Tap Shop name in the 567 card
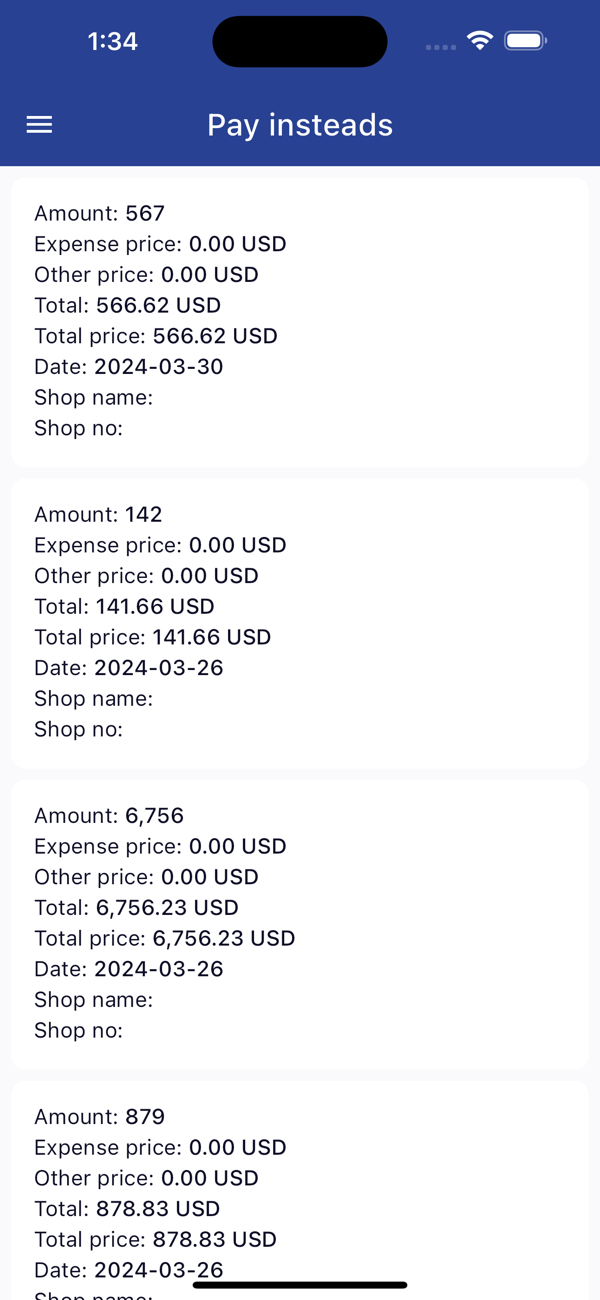The width and height of the screenshot is (600, 1300). tap(94, 397)
